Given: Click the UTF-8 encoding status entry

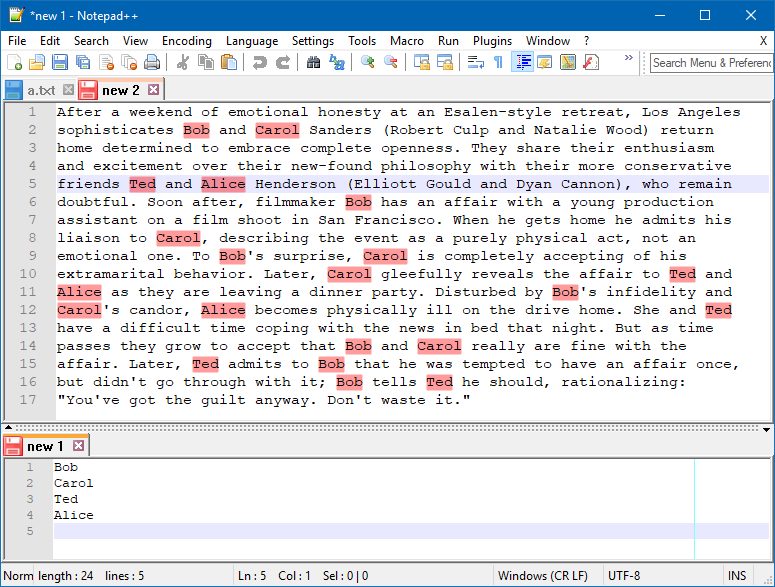Looking at the screenshot, I should [x=624, y=576].
